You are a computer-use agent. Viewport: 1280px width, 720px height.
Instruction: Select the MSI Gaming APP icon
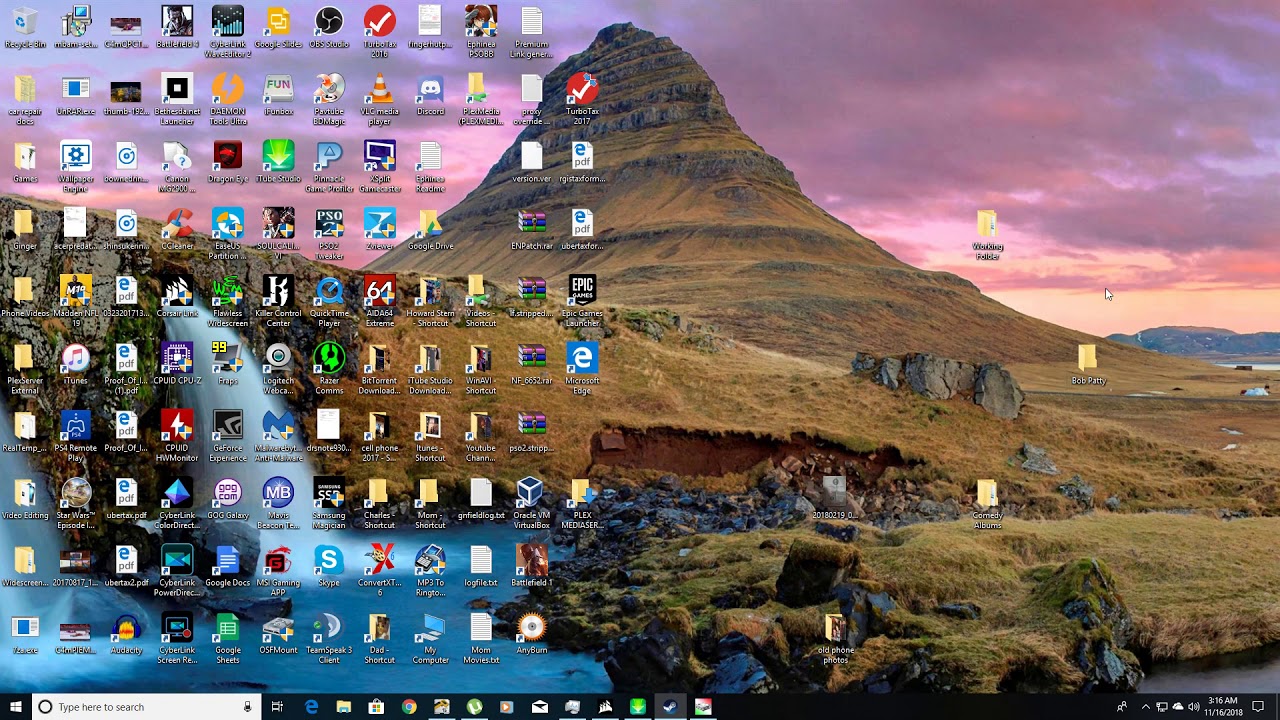(278, 569)
